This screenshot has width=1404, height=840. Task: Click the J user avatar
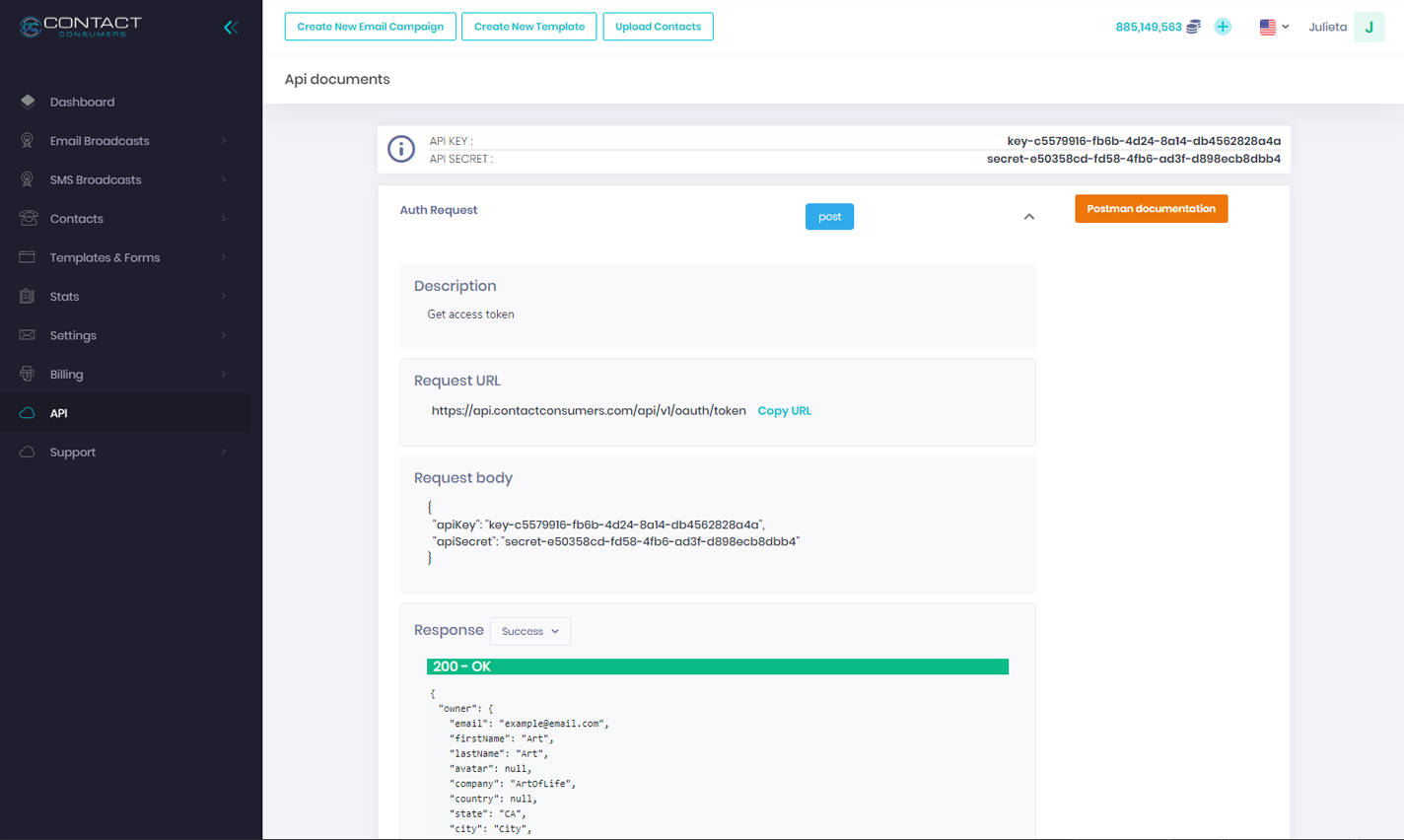tap(1369, 27)
